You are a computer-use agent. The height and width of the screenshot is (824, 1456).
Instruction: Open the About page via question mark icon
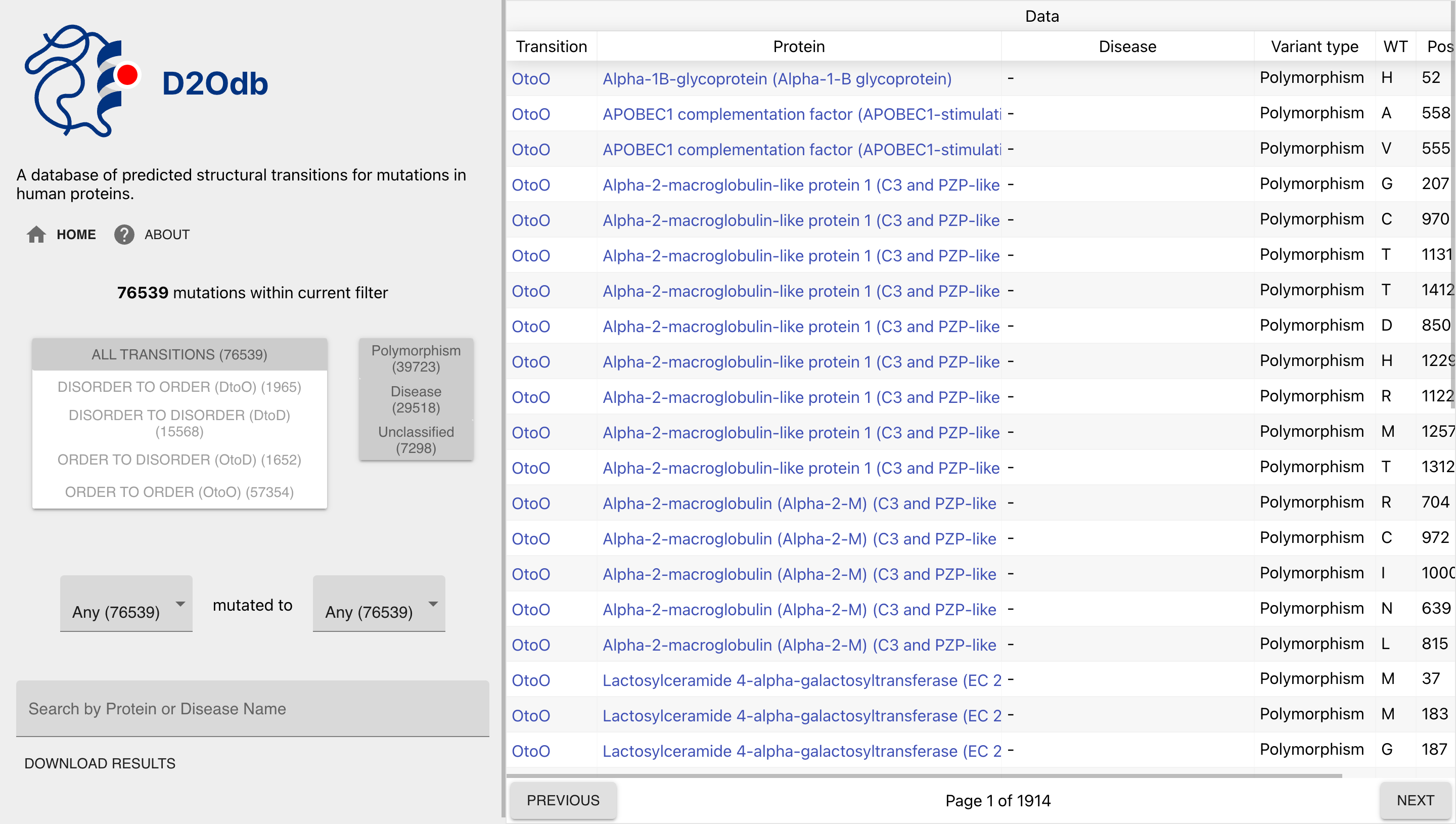(x=124, y=234)
